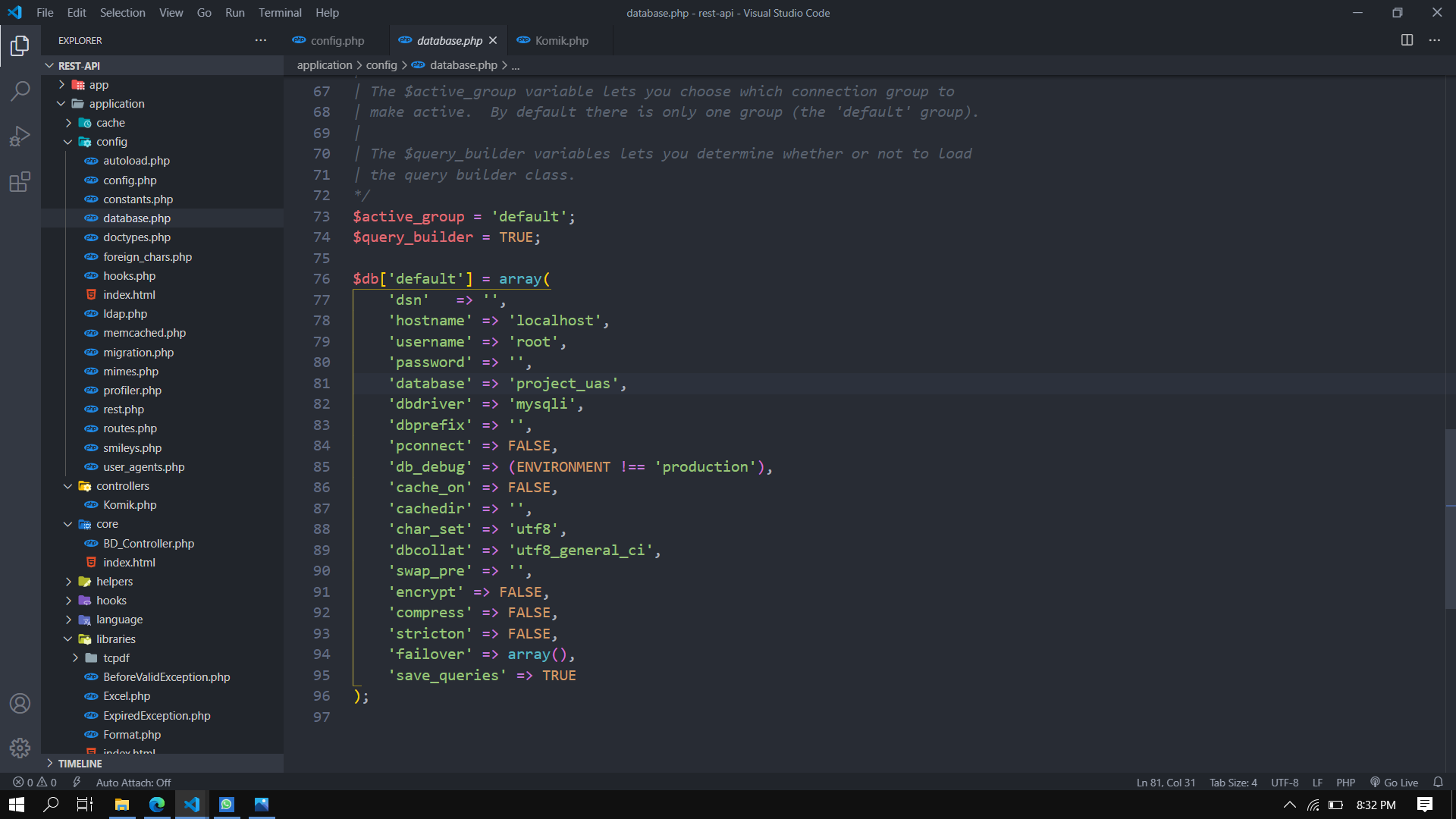The height and width of the screenshot is (819, 1456).
Task: Open the Manage gear icon
Action: click(x=20, y=748)
